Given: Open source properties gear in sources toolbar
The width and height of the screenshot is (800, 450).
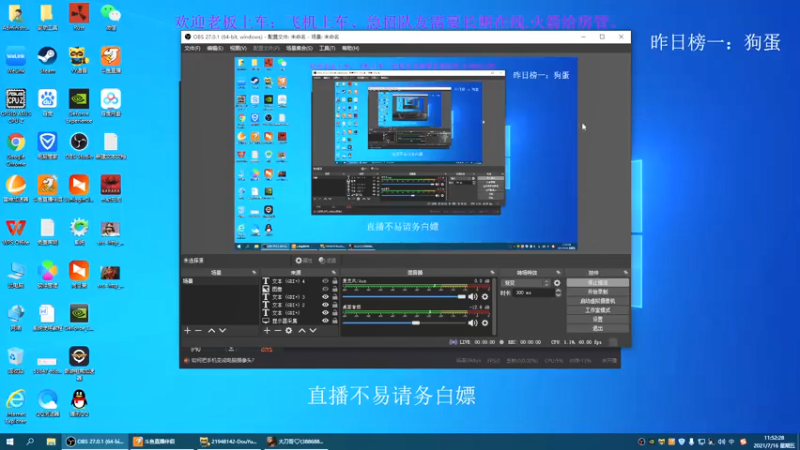Looking at the screenshot, I should click(x=289, y=331).
